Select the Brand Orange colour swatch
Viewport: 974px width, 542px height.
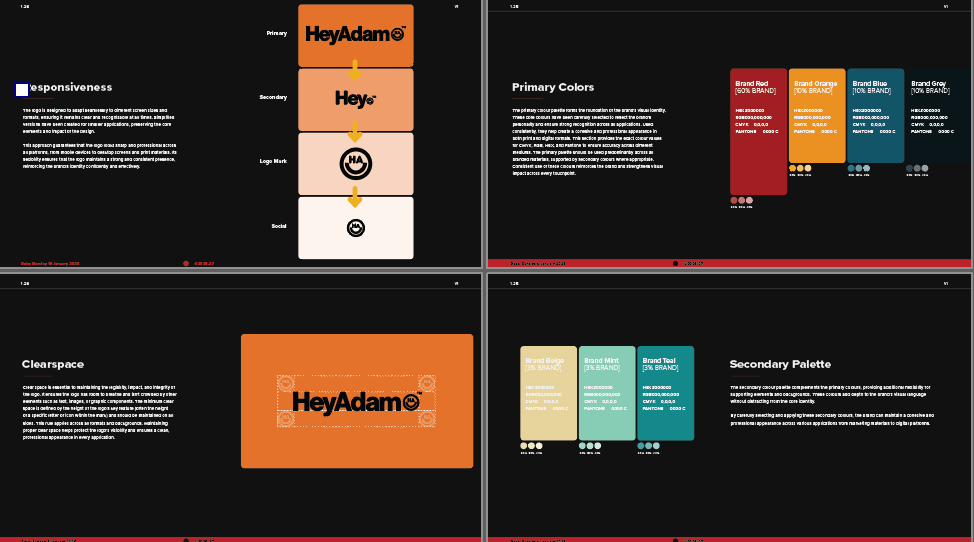(817, 115)
